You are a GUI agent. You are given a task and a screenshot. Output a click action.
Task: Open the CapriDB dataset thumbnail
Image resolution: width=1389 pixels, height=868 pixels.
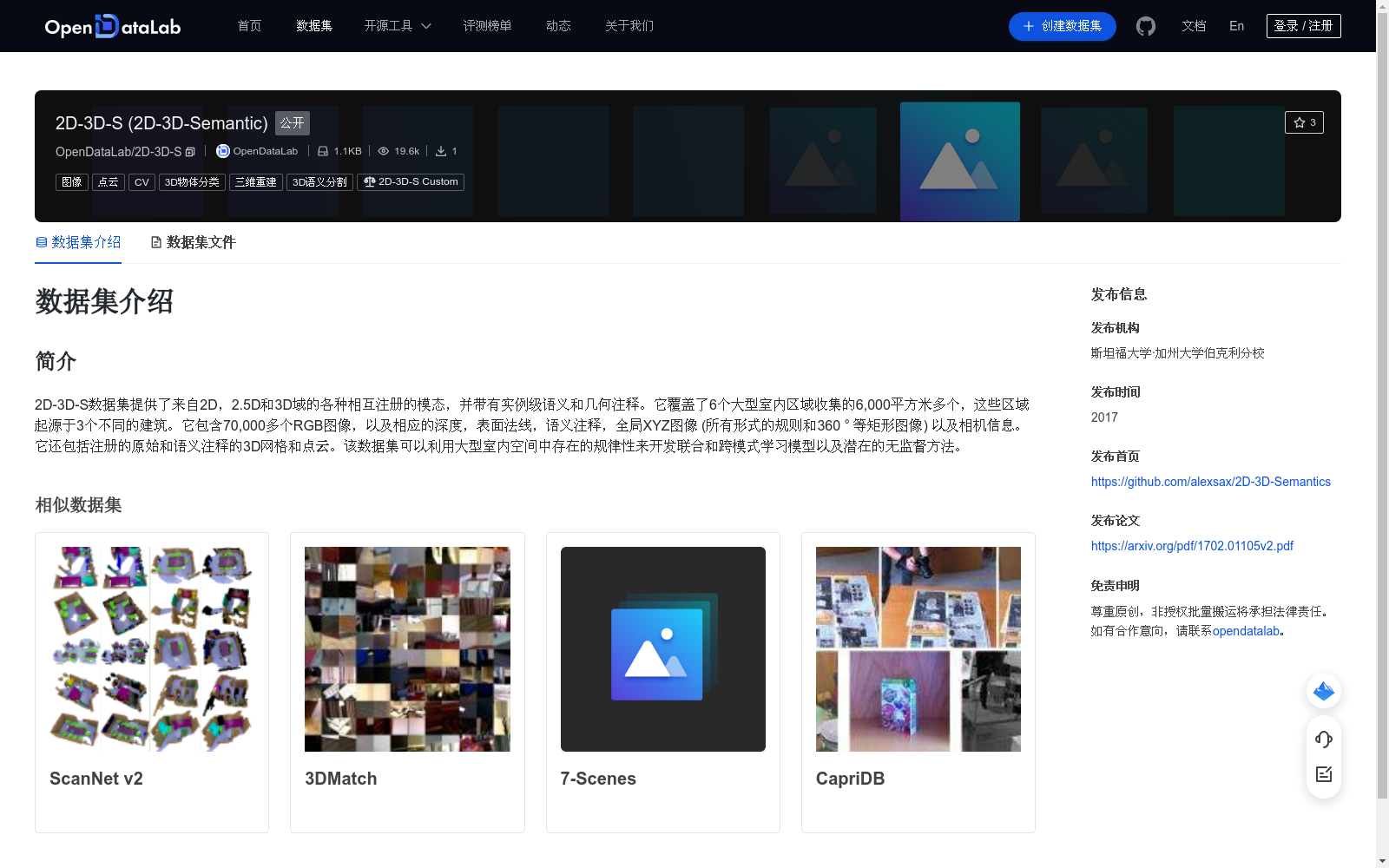tap(918, 649)
